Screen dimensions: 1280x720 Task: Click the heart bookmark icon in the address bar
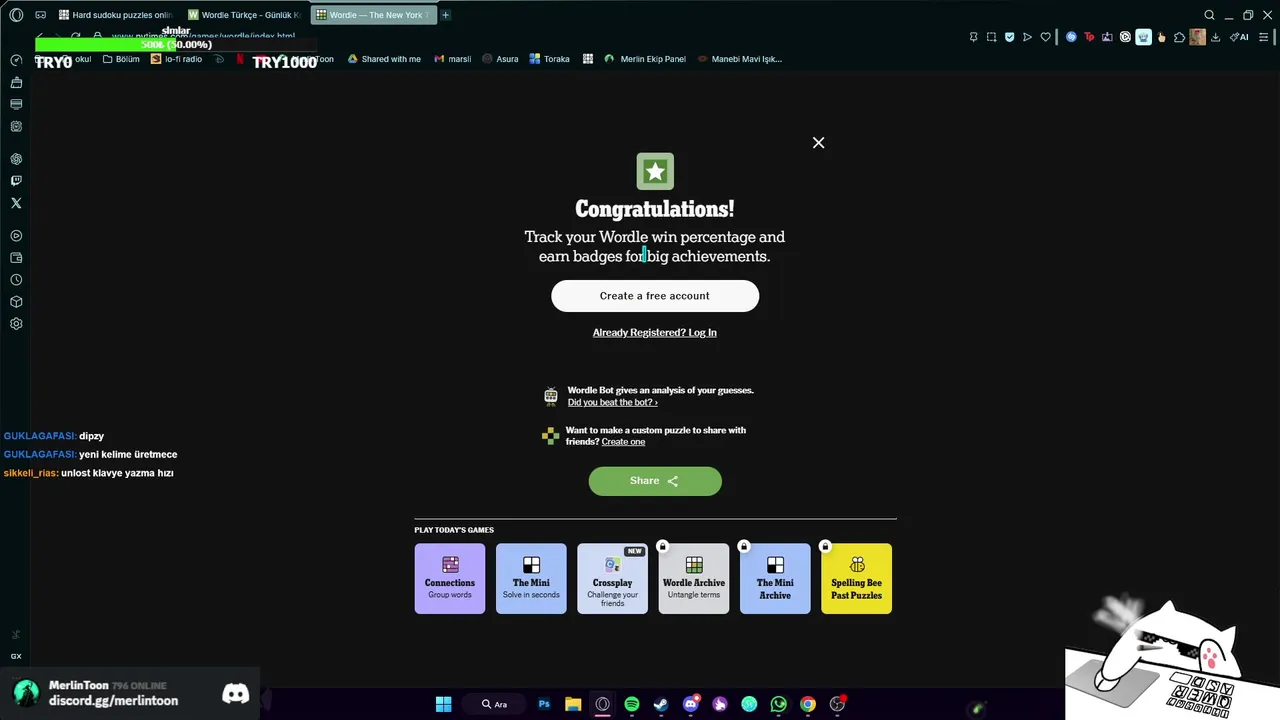click(x=1045, y=37)
